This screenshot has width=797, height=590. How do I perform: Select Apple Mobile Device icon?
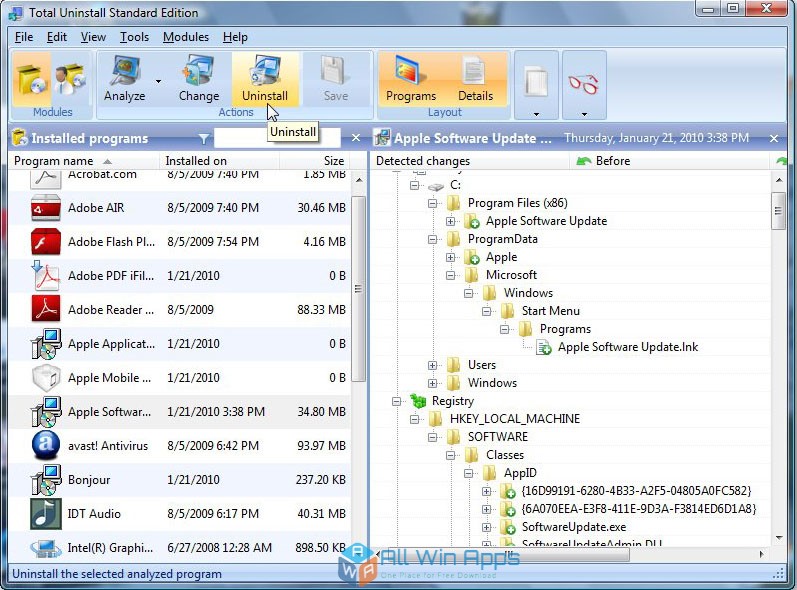46,378
